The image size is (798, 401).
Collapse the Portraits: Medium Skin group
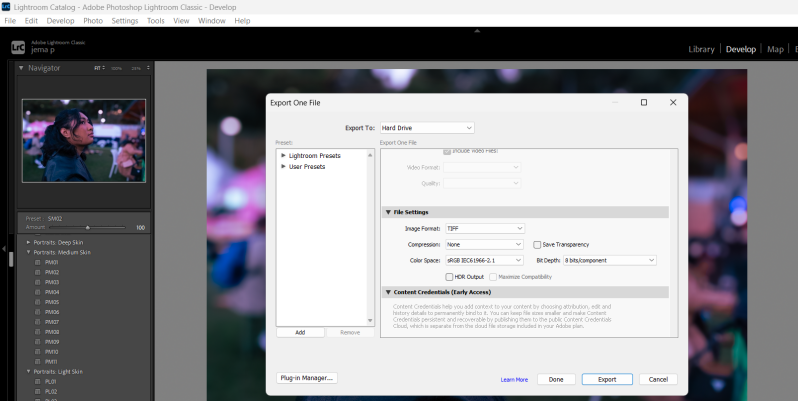point(28,252)
